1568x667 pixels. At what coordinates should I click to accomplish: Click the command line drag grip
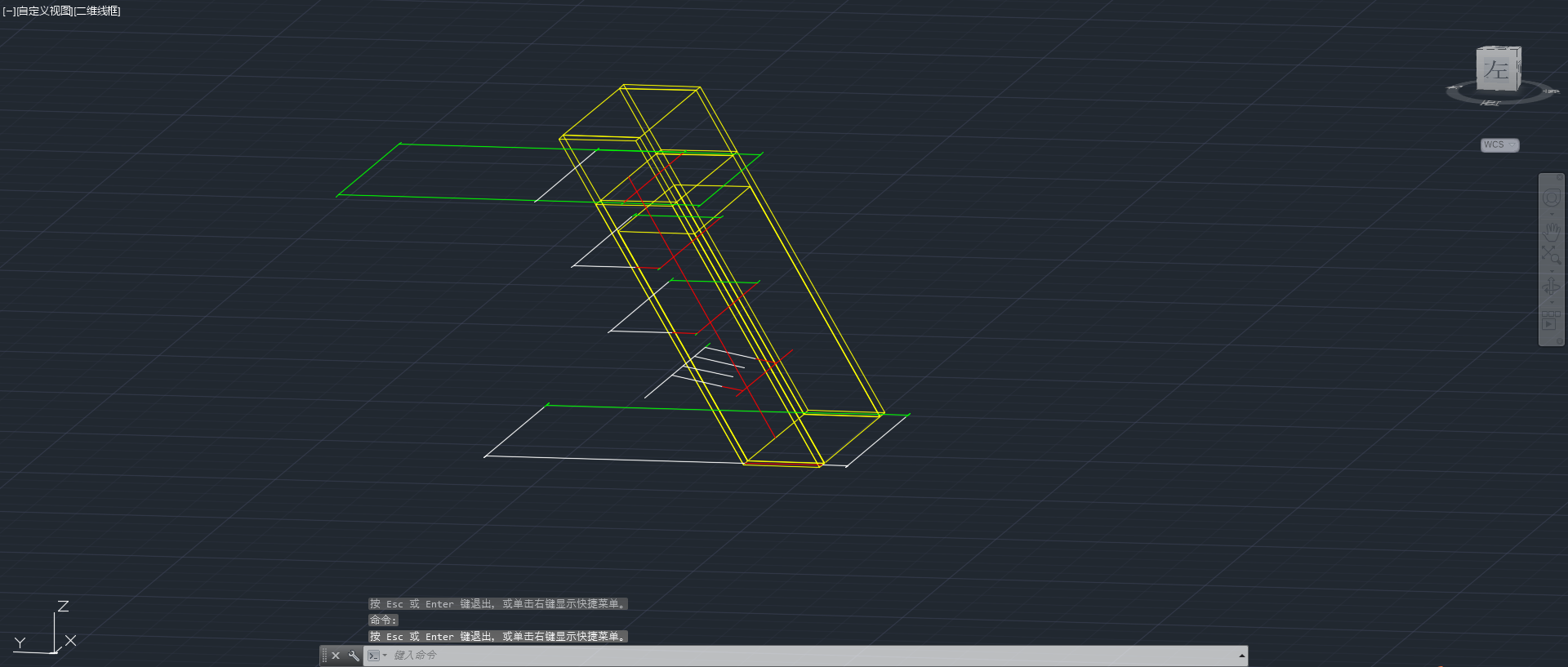coord(324,656)
